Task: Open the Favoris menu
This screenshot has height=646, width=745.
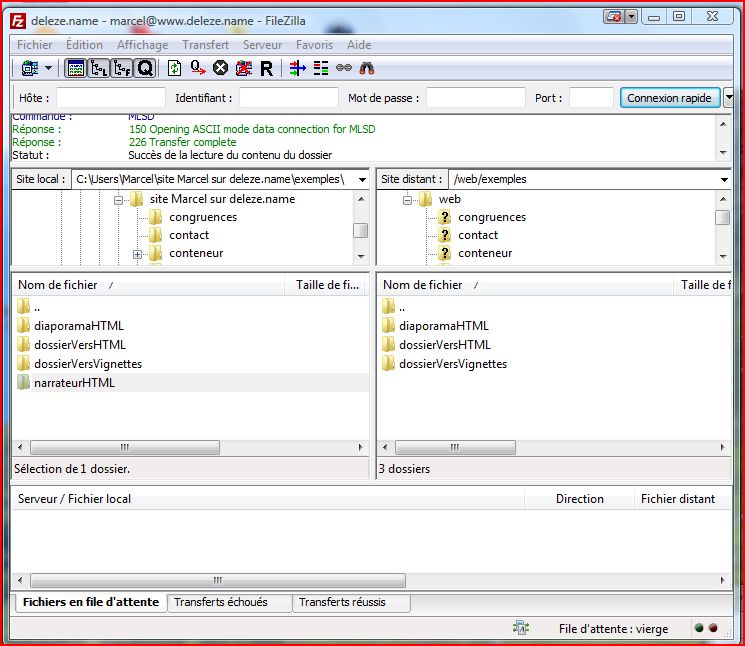Action: 314,45
